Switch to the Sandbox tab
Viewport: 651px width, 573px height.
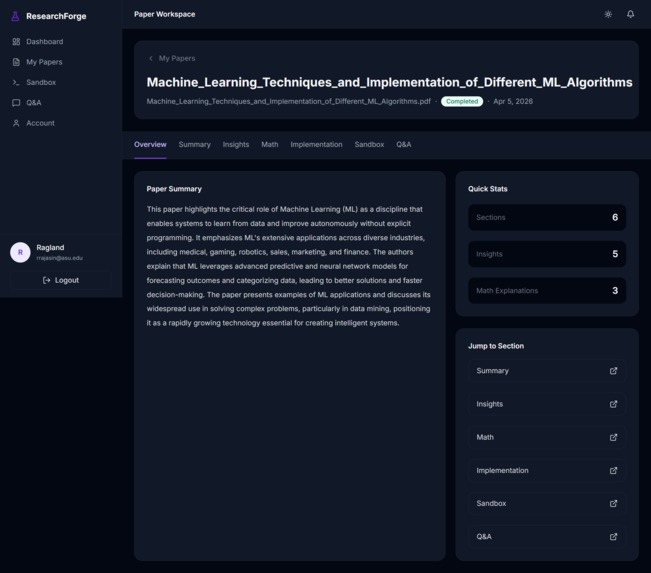click(x=369, y=144)
